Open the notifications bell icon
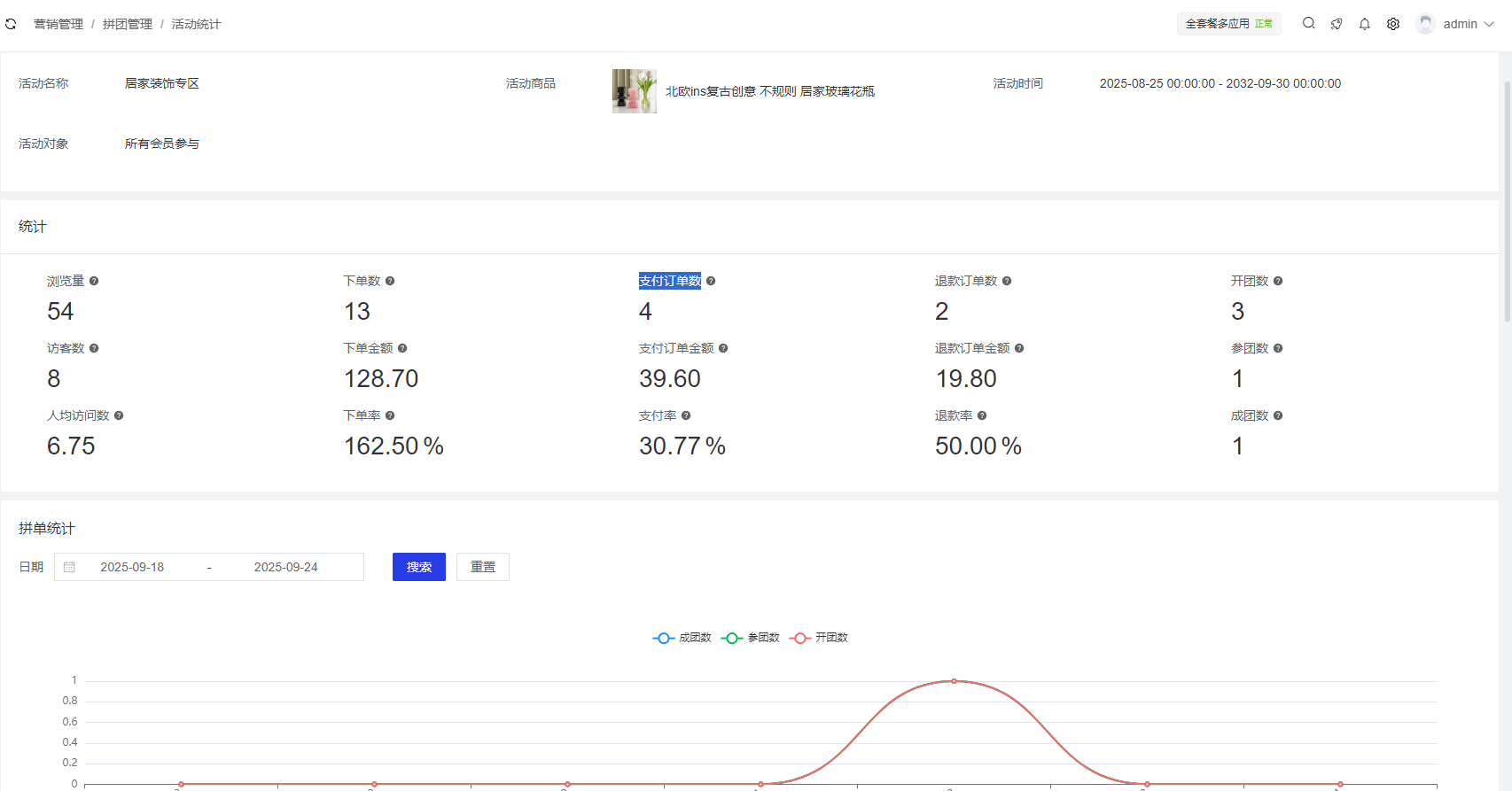The width and height of the screenshot is (1512, 791). 1365,24
